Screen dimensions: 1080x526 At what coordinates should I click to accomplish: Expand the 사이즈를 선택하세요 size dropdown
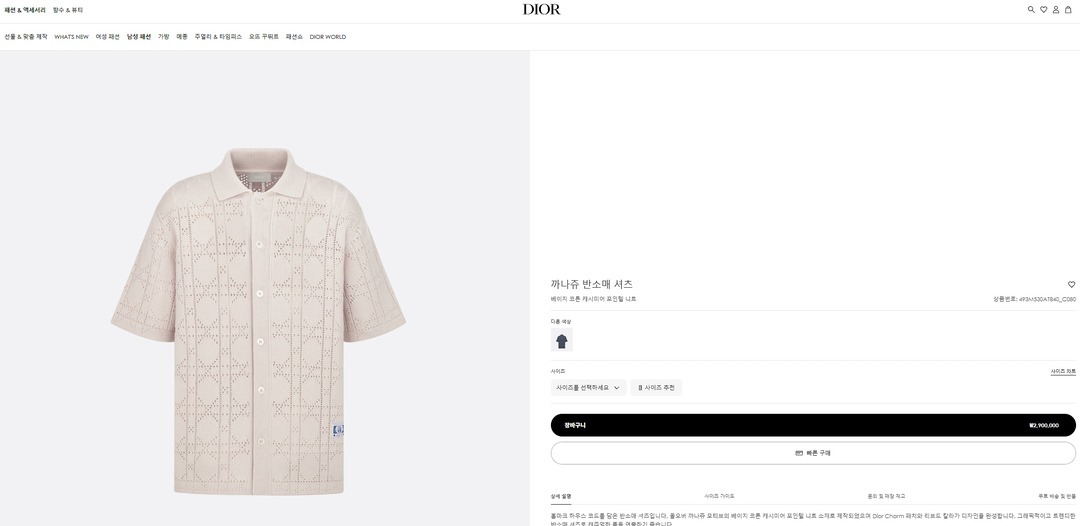[588, 387]
